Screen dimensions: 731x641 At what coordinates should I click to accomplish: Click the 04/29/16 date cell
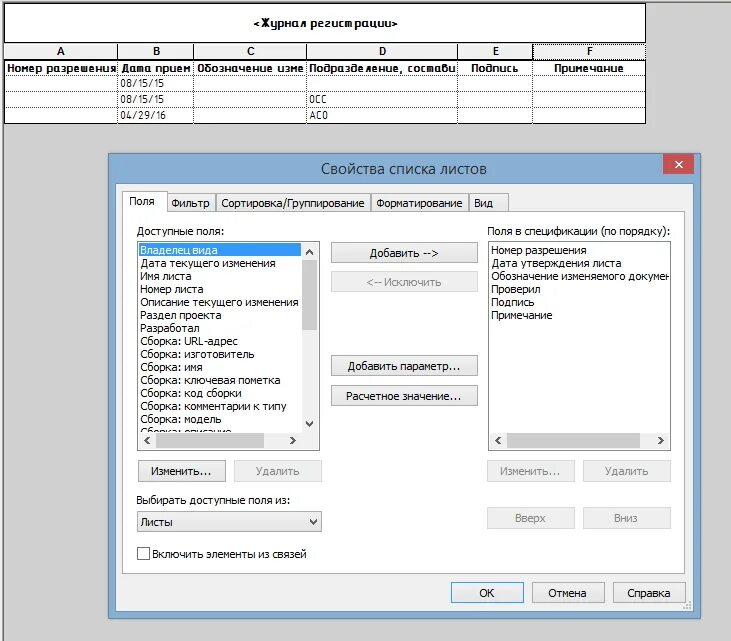156,115
